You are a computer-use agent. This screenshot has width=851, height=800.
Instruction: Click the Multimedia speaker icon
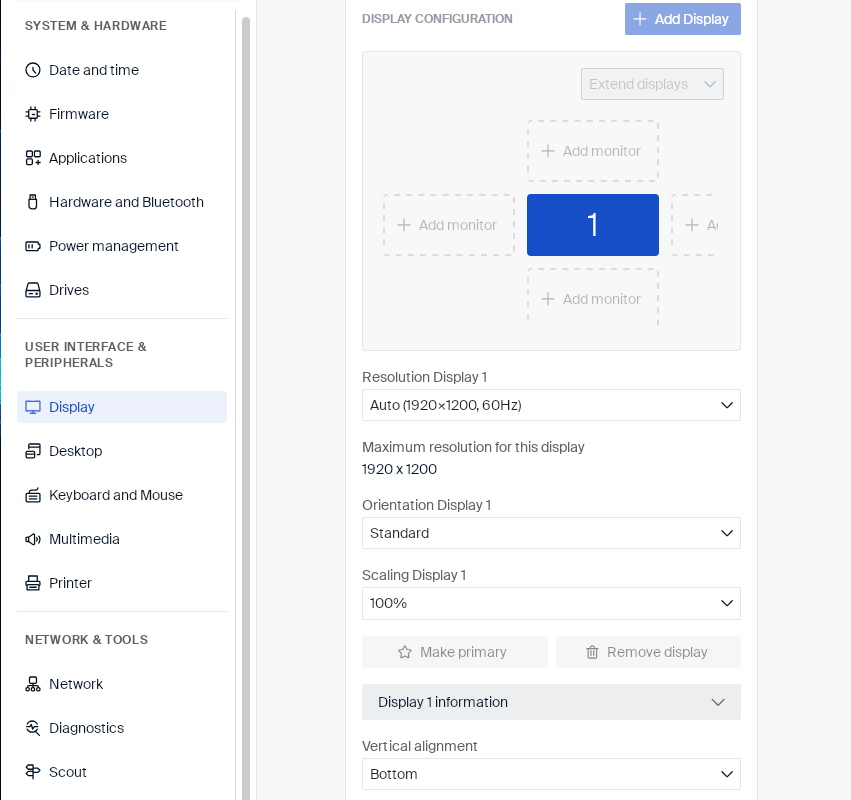pos(33,539)
